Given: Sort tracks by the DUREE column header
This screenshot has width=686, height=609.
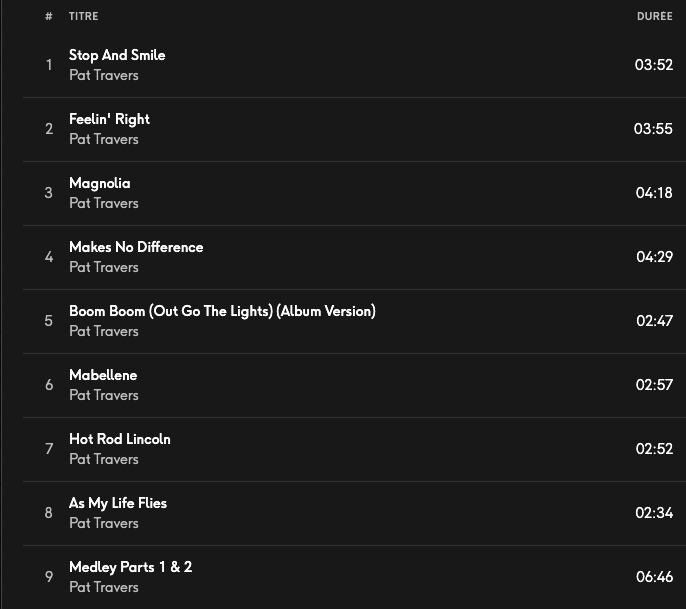Looking at the screenshot, I should pos(654,17).
